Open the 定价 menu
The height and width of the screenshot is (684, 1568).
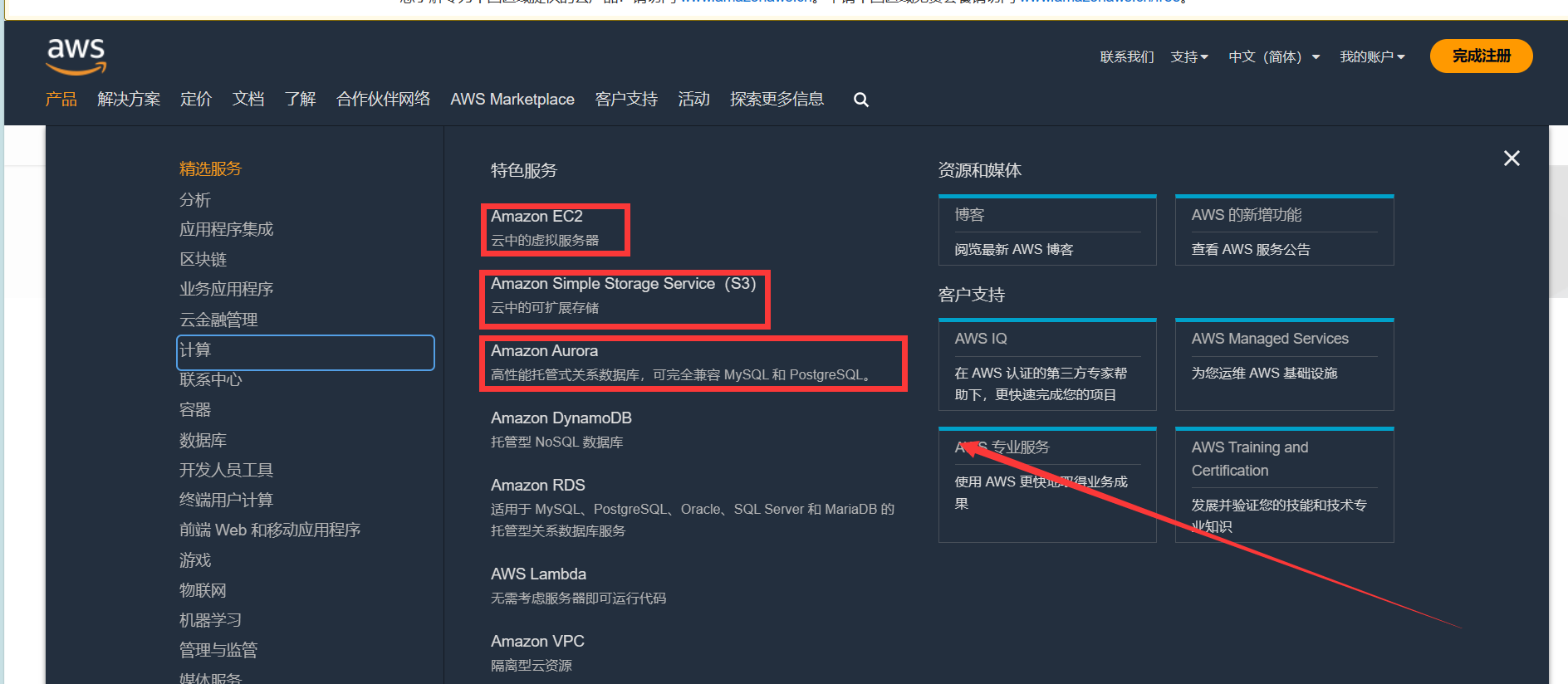196,99
